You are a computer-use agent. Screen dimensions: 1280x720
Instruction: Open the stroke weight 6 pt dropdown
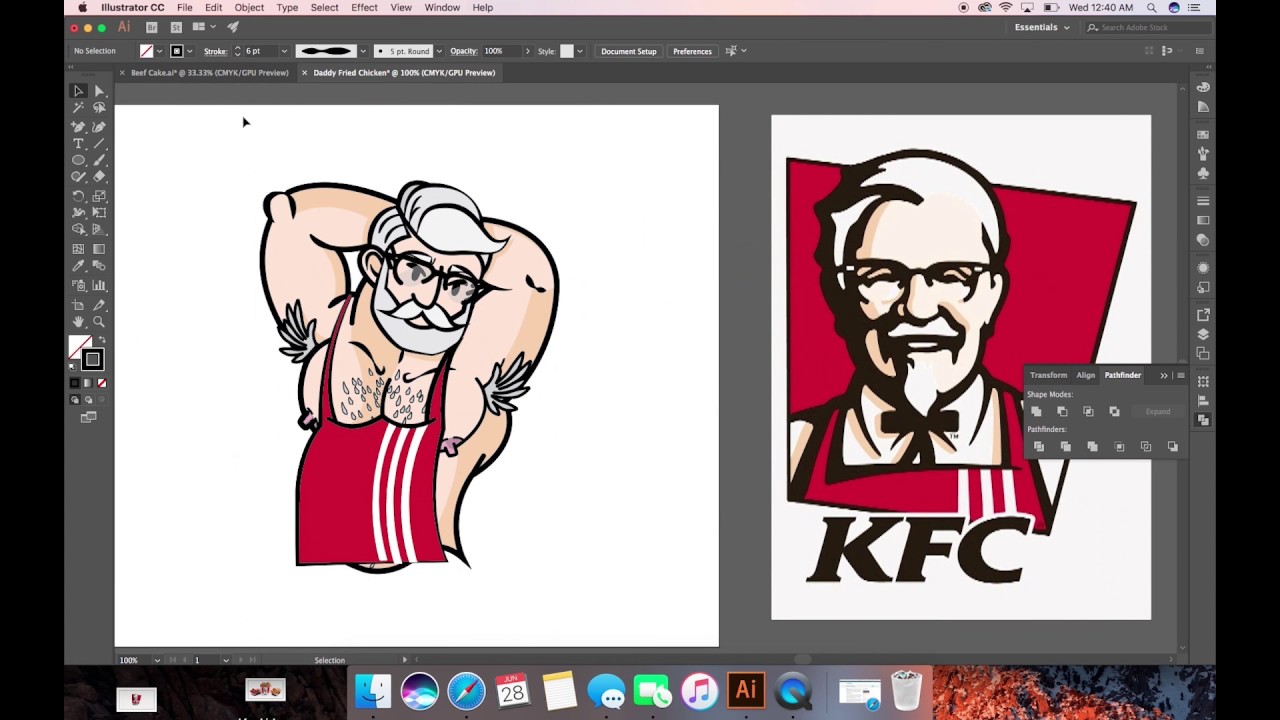pos(284,51)
